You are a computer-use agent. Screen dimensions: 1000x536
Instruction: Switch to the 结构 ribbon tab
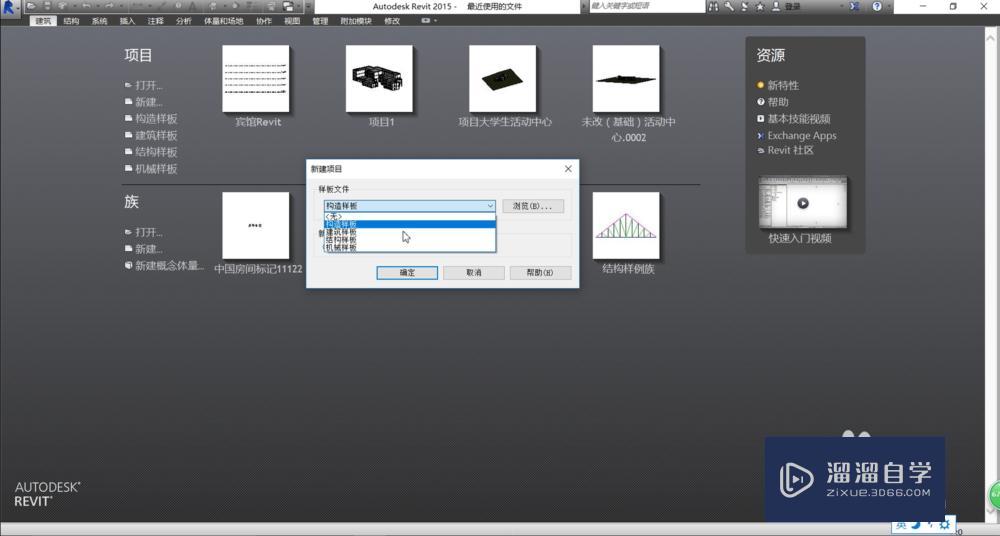click(x=71, y=21)
